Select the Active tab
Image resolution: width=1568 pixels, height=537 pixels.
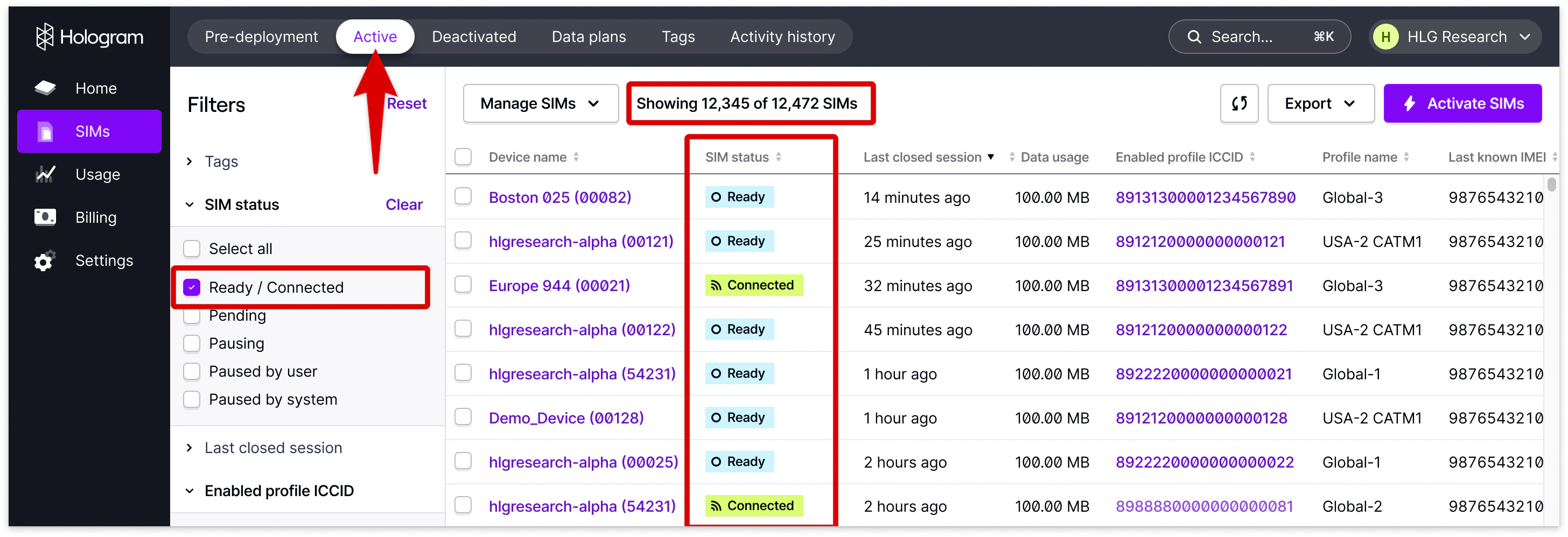click(x=375, y=37)
